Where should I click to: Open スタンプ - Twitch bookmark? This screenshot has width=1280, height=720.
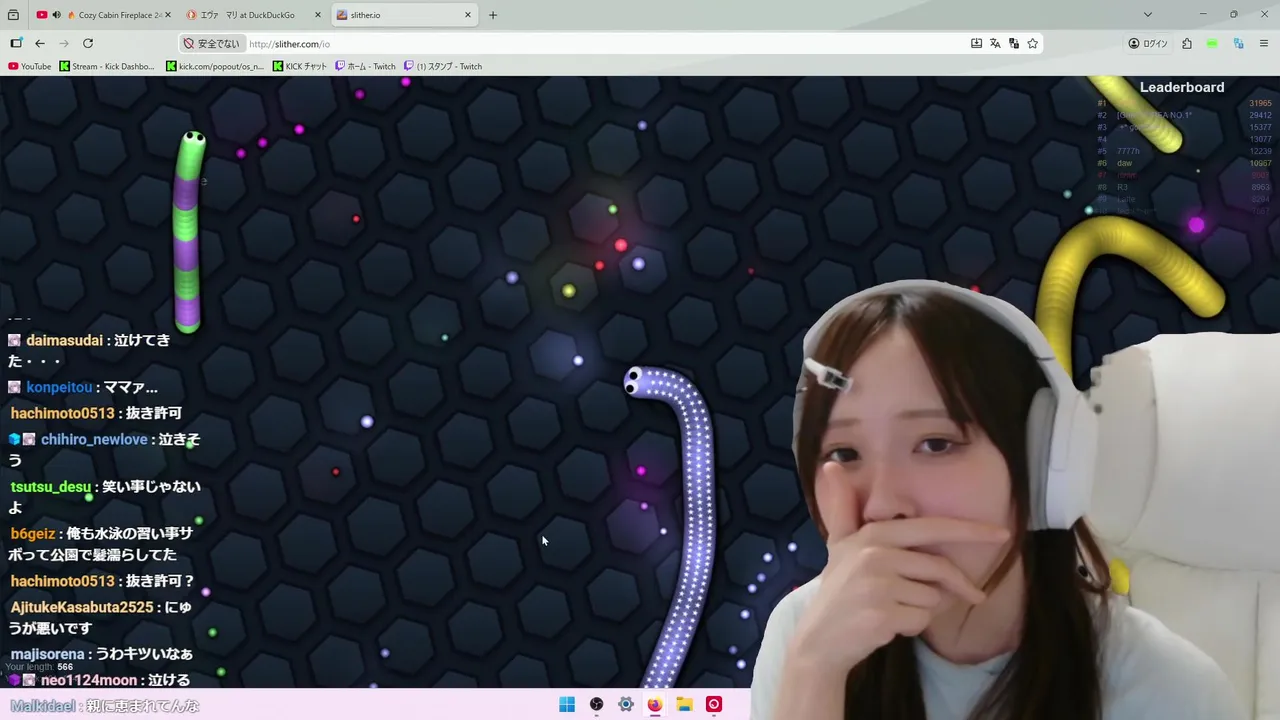(x=443, y=66)
